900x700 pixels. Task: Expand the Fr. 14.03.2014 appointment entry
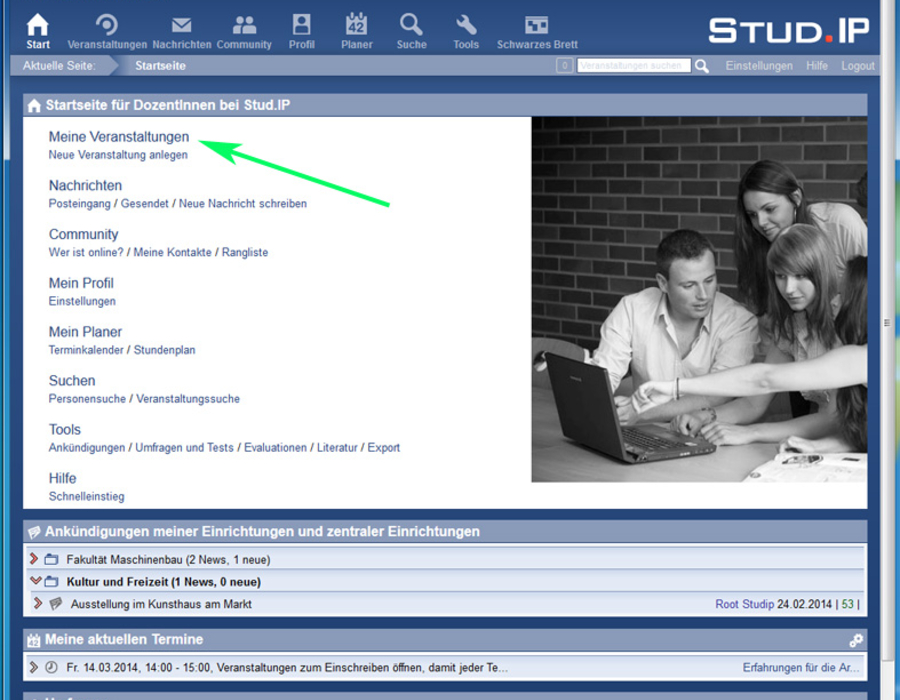[34, 667]
